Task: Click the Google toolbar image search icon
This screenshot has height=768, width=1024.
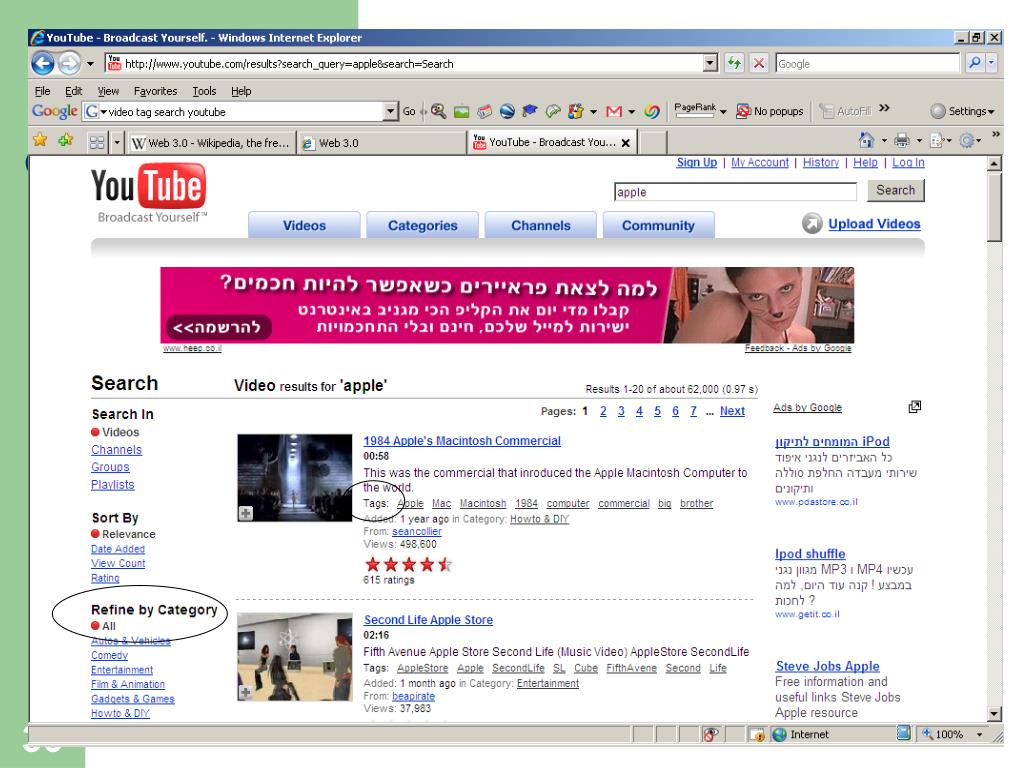Action: point(462,112)
